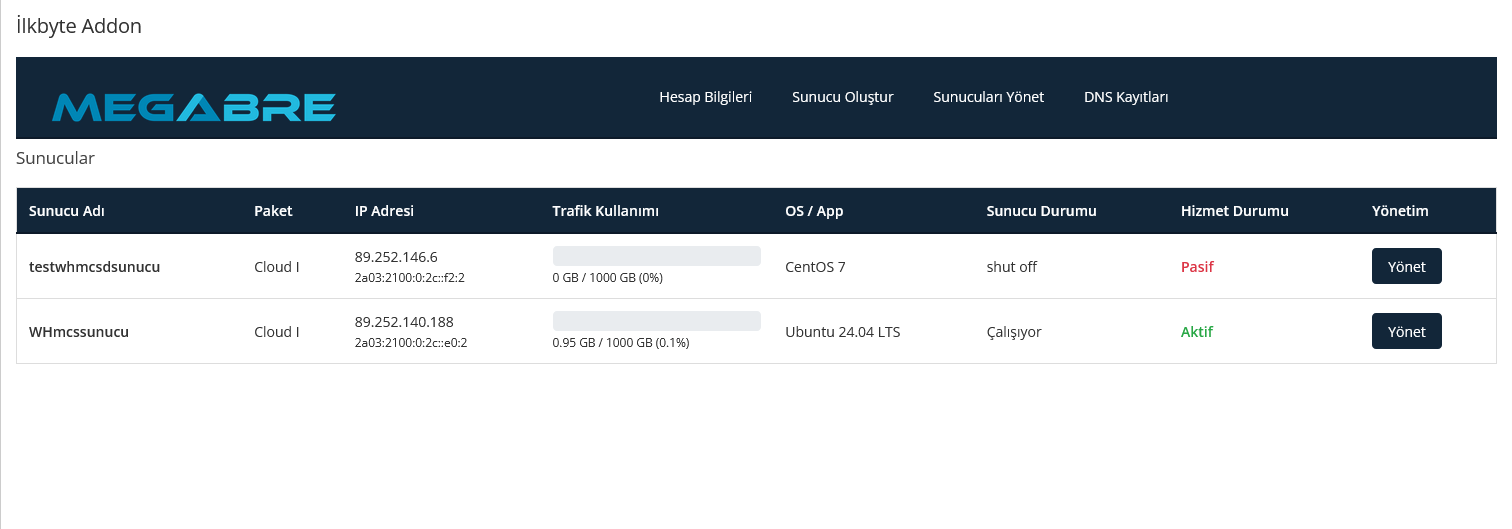
Task: Click the Trafik Kullanımı column header
Action: (605, 211)
